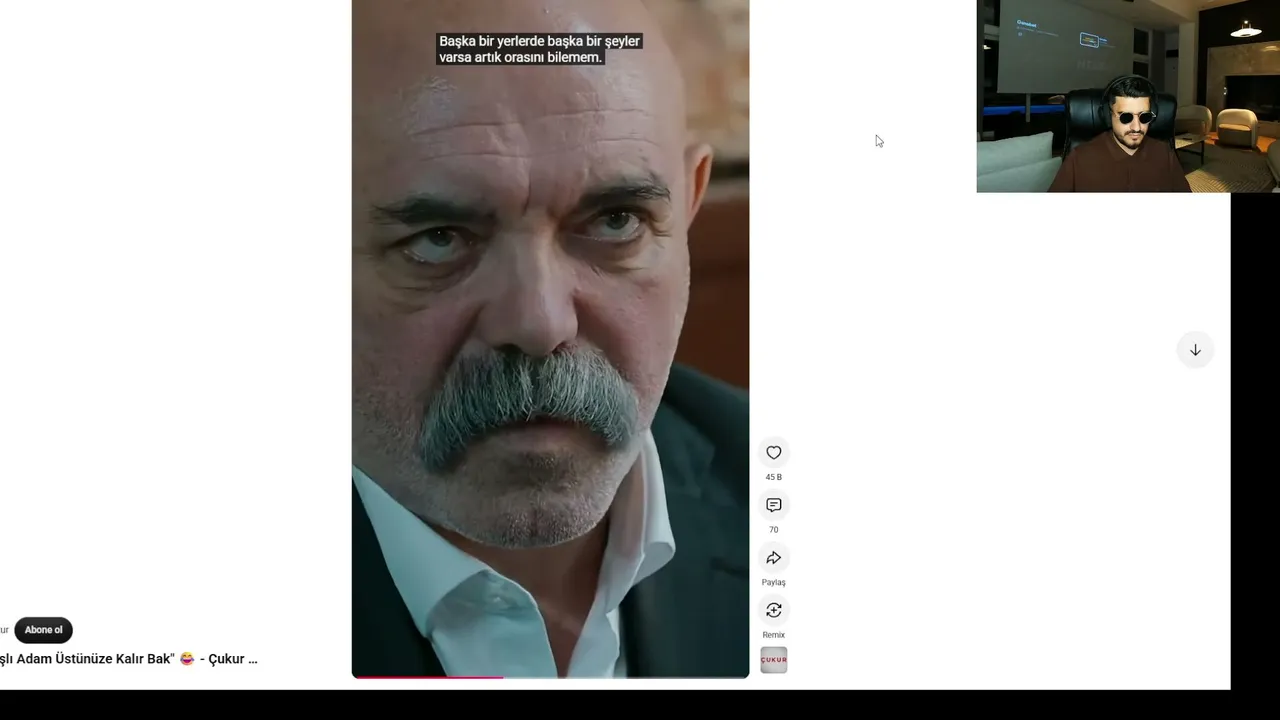The height and width of the screenshot is (720, 1280).
Task: Click the 70 comment count
Action: click(x=773, y=530)
